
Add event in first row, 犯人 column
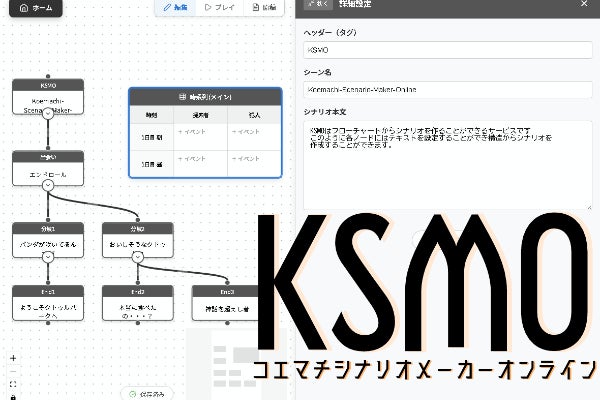[x=246, y=132]
